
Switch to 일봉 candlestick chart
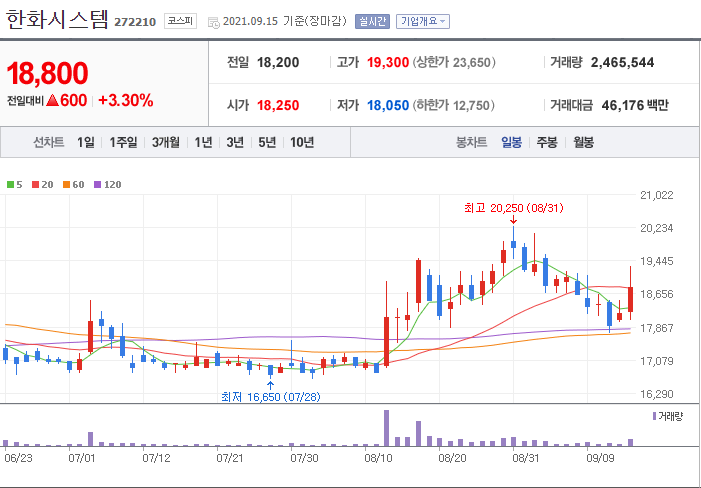(x=511, y=143)
